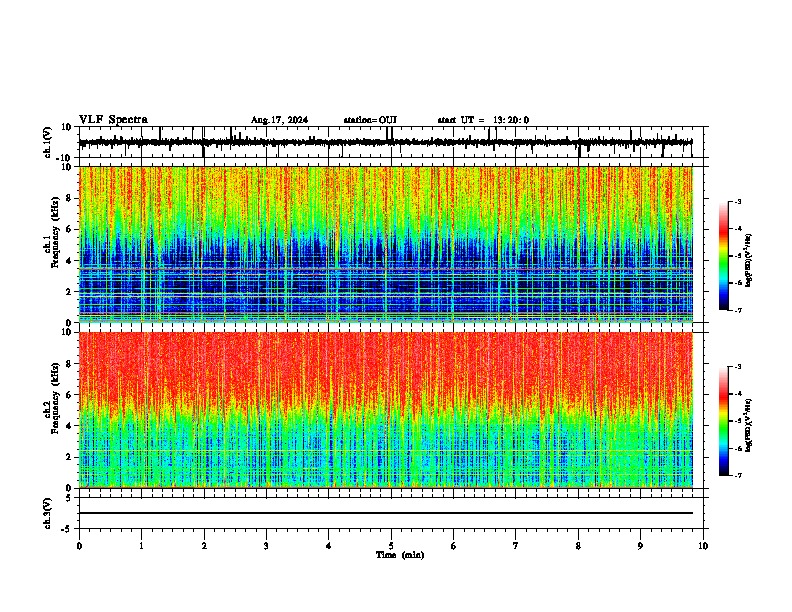Click the "-3" value atop ch.1 color bar
The image size is (792, 612).
tap(737, 201)
